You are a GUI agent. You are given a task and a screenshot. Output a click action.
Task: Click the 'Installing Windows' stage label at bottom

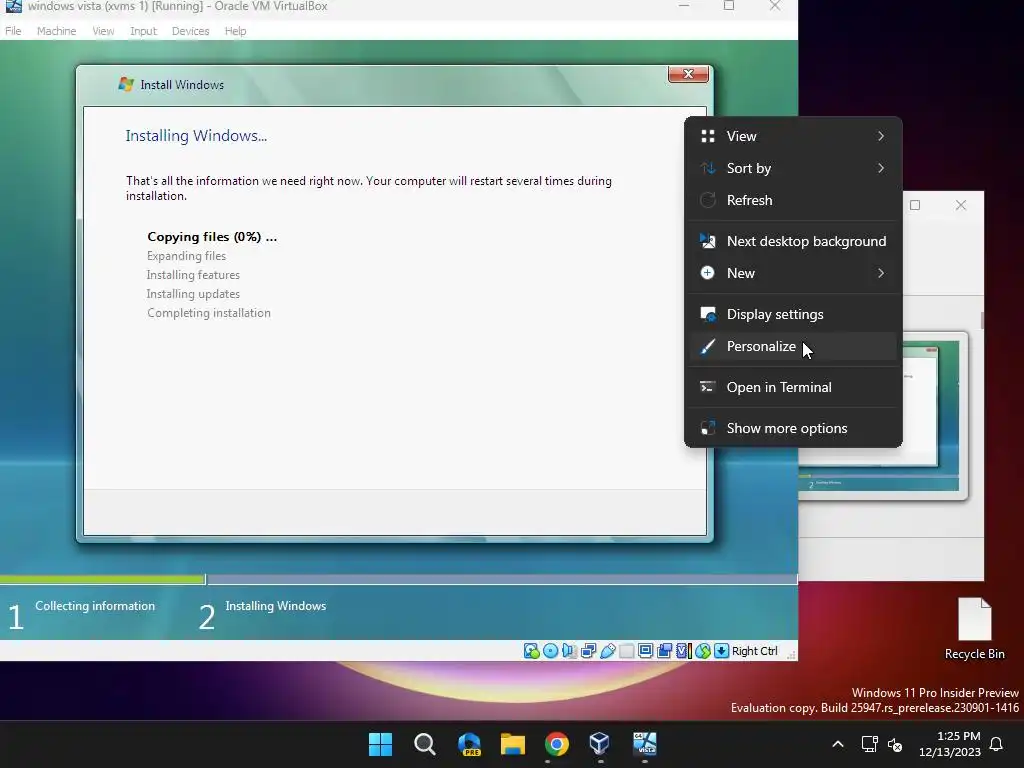(x=275, y=606)
